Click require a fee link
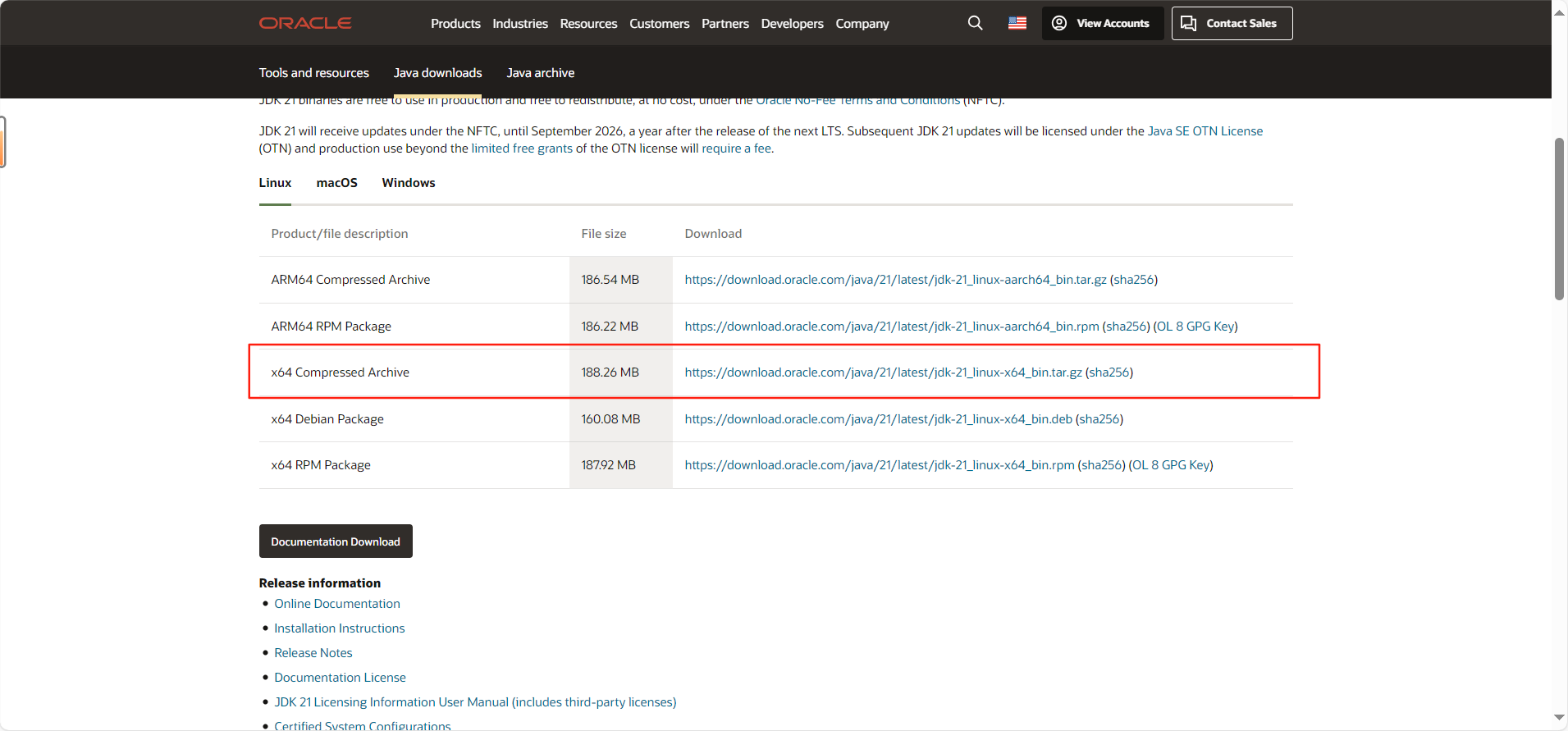This screenshot has width=1568, height=731. coord(736,148)
